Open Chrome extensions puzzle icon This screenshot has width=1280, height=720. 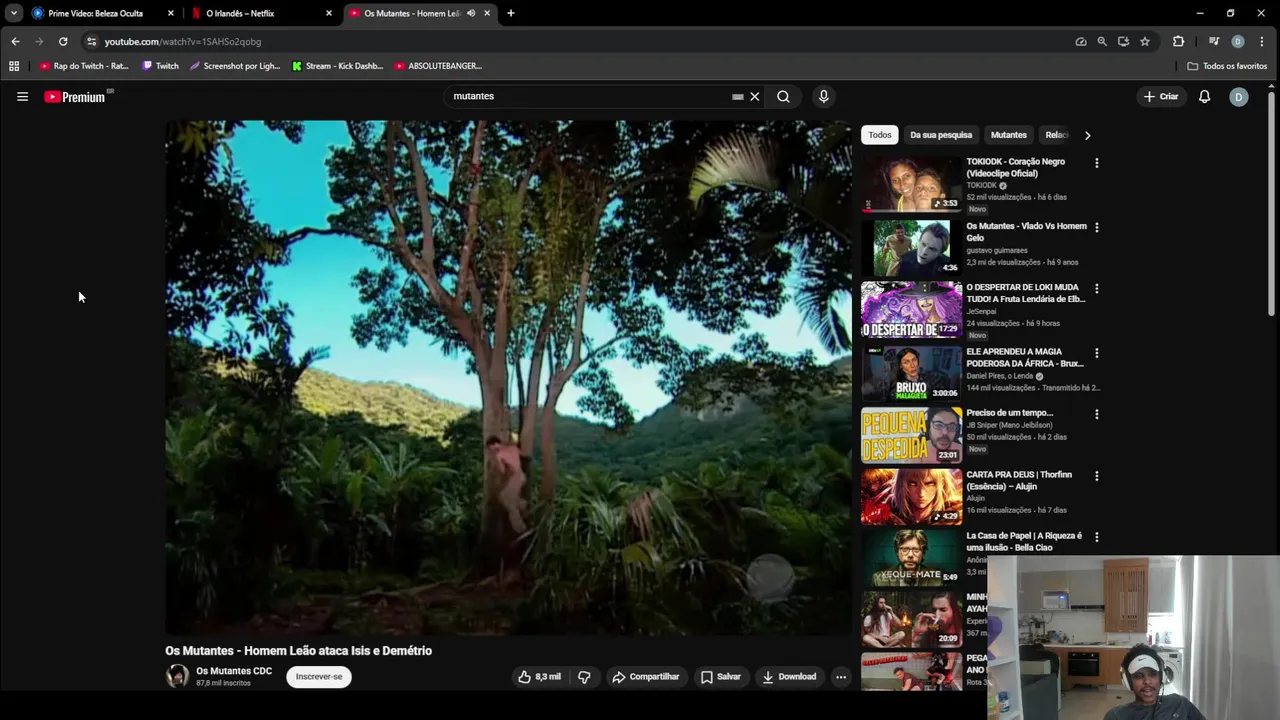tap(1178, 41)
